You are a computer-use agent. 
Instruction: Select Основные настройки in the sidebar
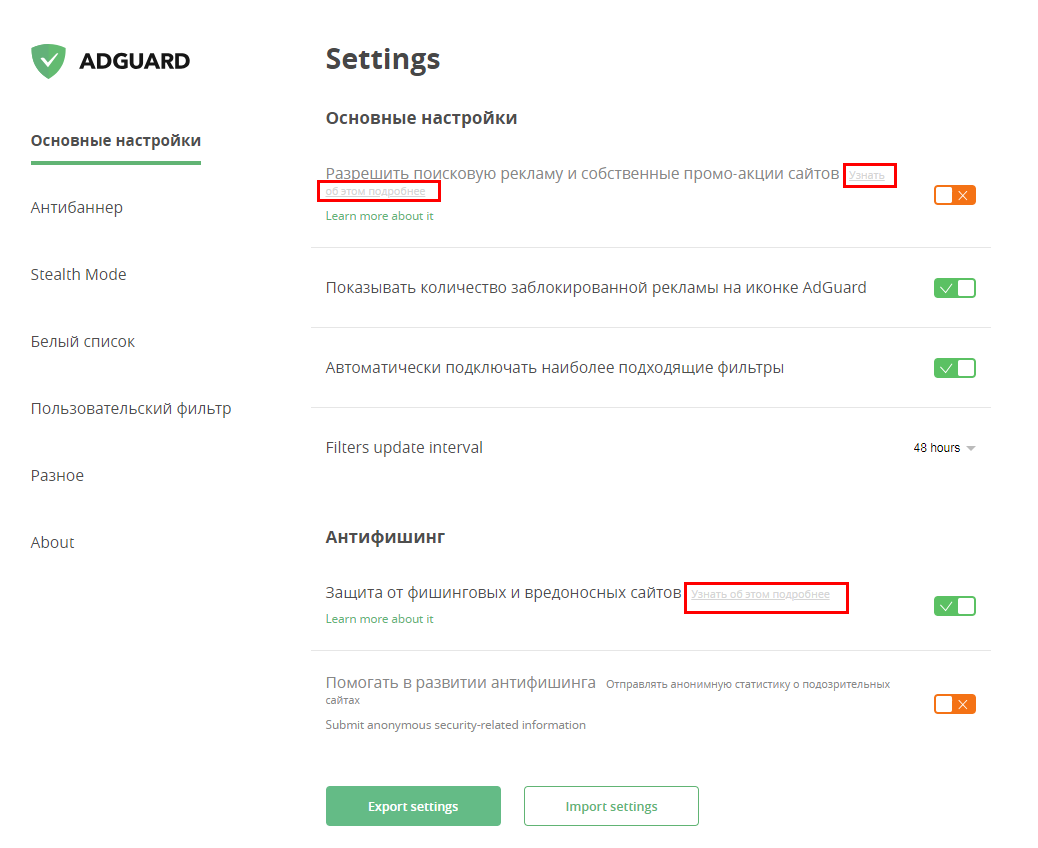click(115, 140)
